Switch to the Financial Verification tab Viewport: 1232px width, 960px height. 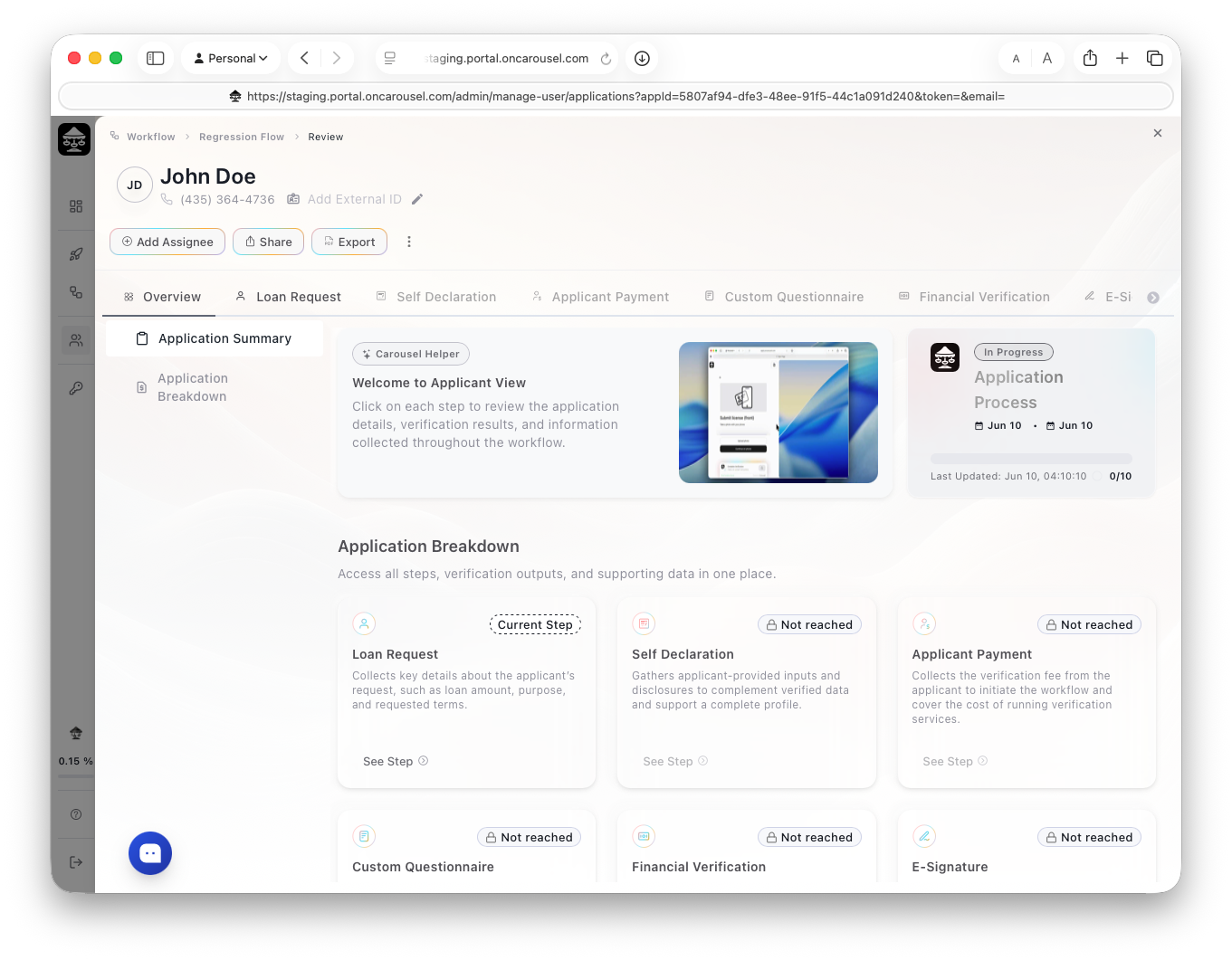click(x=974, y=297)
